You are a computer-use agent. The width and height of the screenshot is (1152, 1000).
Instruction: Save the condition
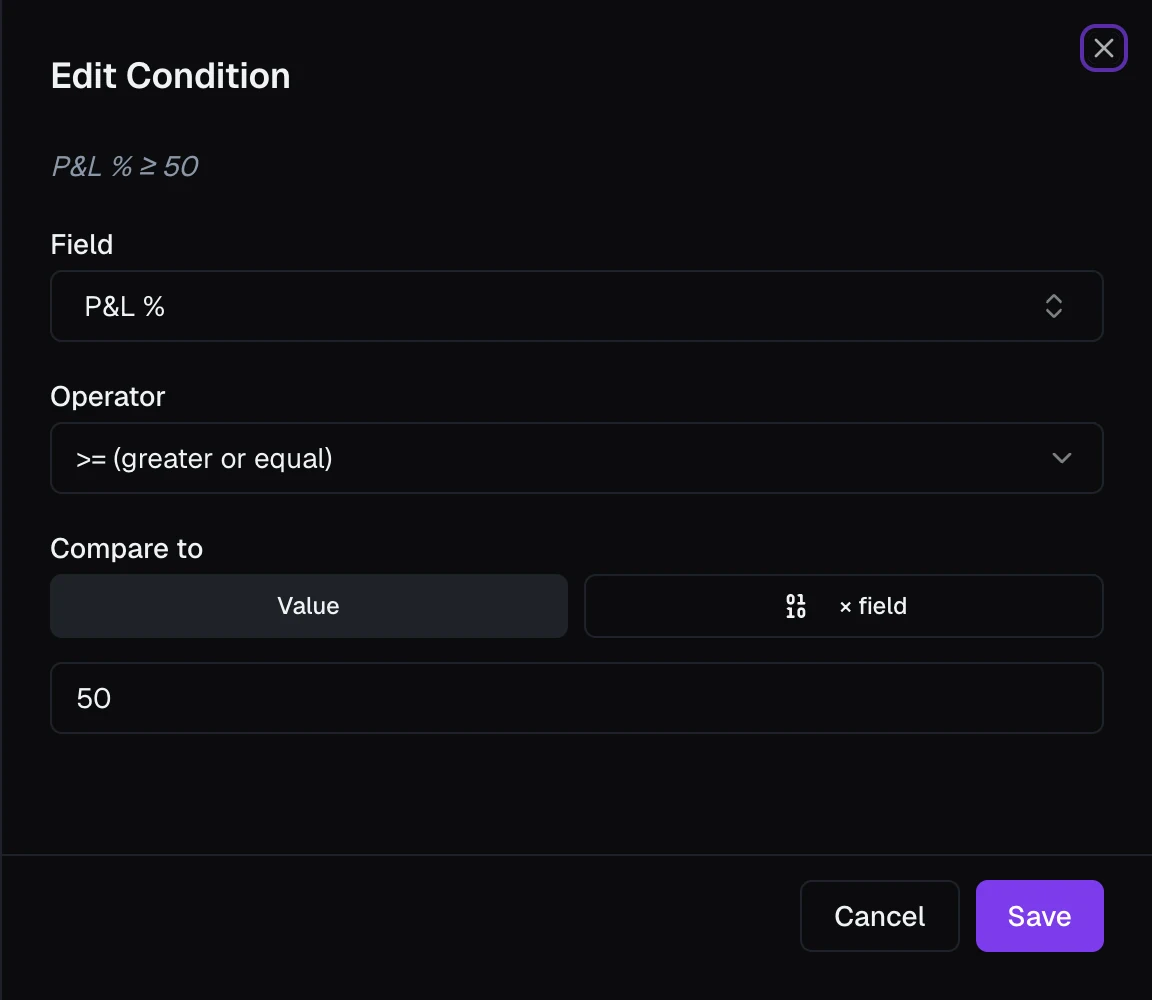point(1039,916)
